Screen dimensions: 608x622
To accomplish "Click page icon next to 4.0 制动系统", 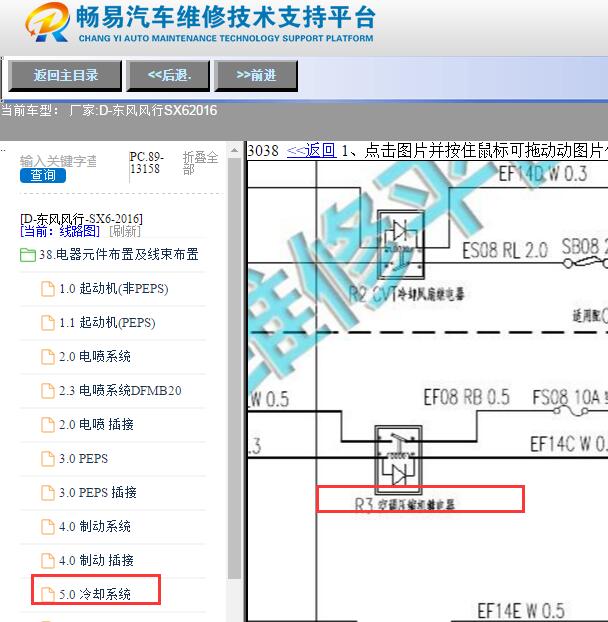I will 48,527.
